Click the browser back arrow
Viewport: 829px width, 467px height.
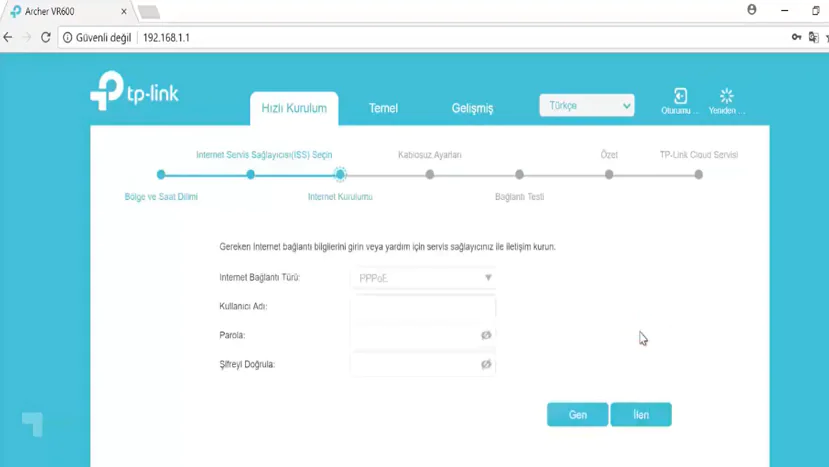coord(9,37)
